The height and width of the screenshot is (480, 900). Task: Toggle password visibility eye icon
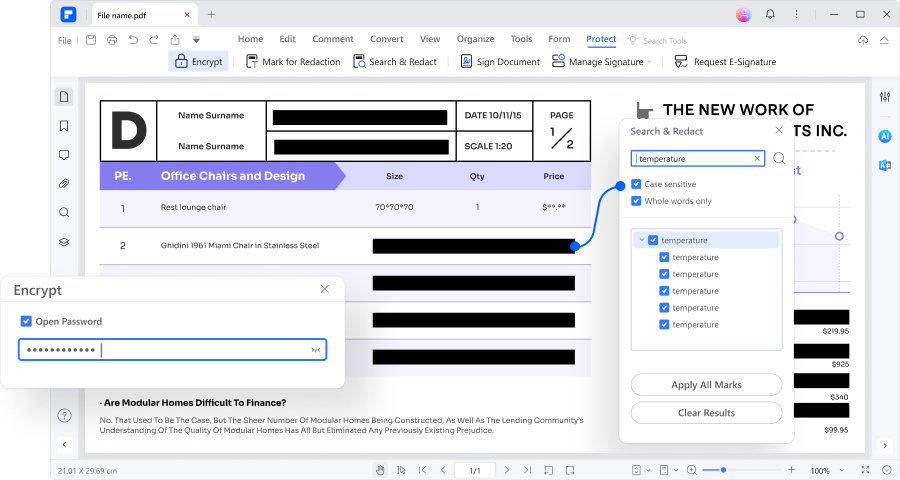coord(316,350)
